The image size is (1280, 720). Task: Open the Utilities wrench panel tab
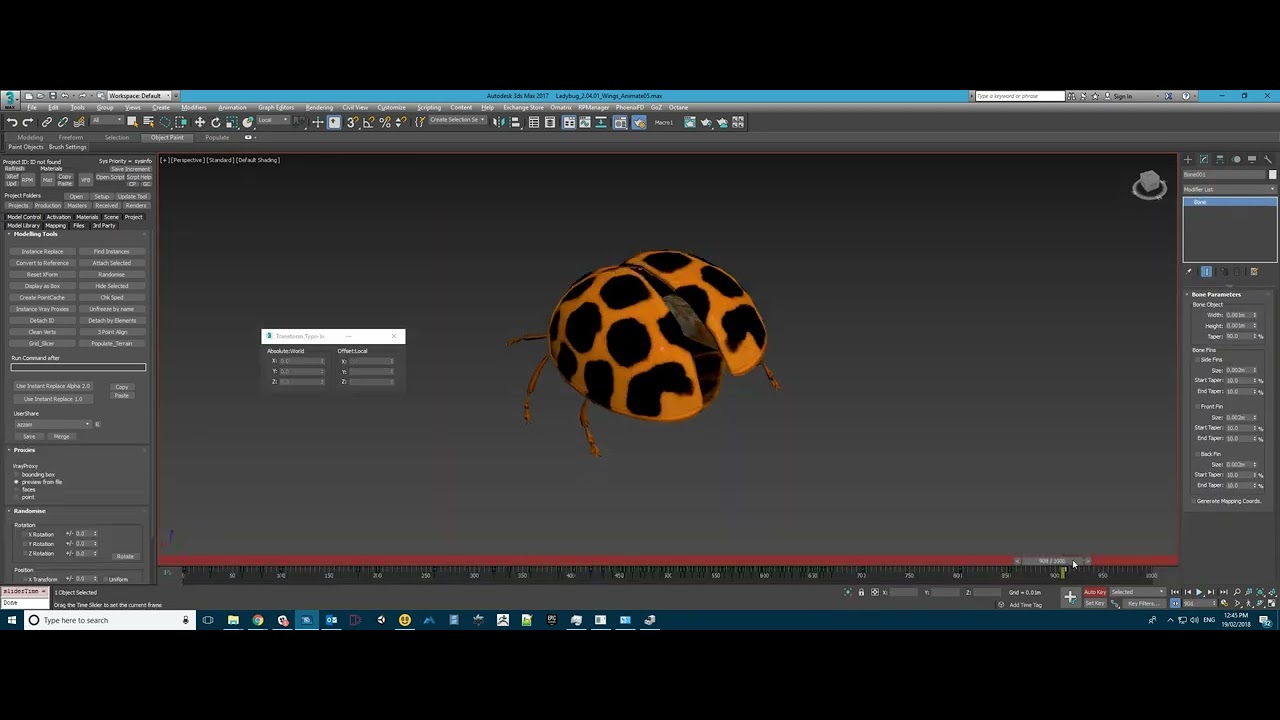pyautogui.click(x=1268, y=159)
